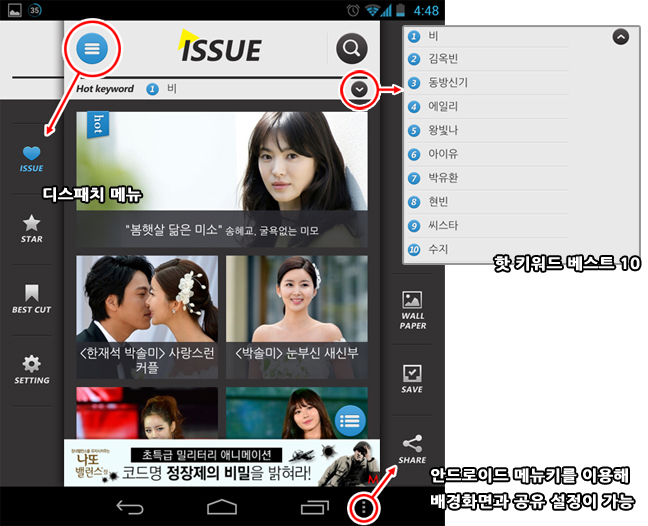Collapse the hot keyword list with up chevron
This screenshot has height=526, width=648.
tap(620, 37)
